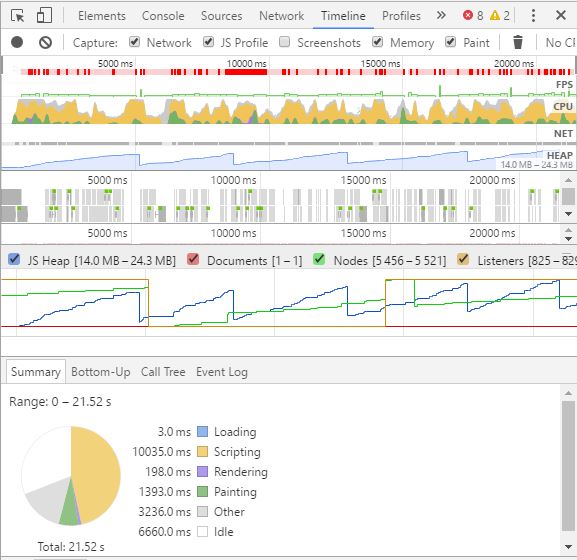Click the summary pane scroll down arrow
577x560 pixels.
tap(568, 546)
